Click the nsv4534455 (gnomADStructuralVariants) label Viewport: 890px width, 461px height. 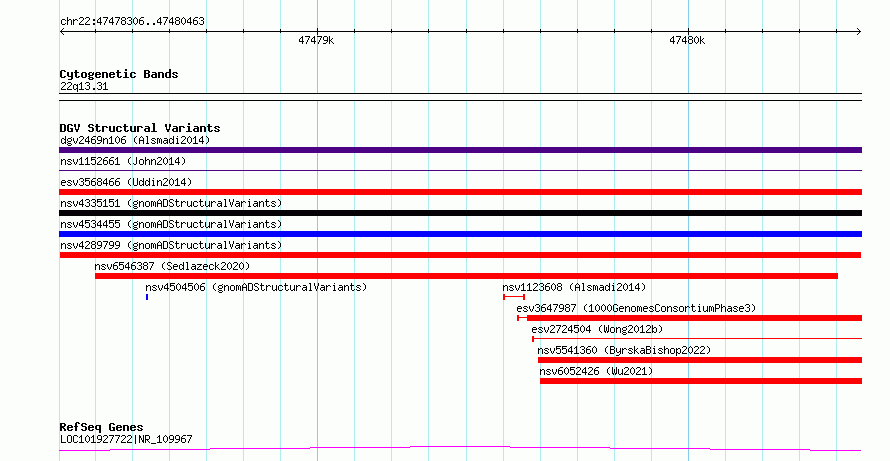coord(171,224)
